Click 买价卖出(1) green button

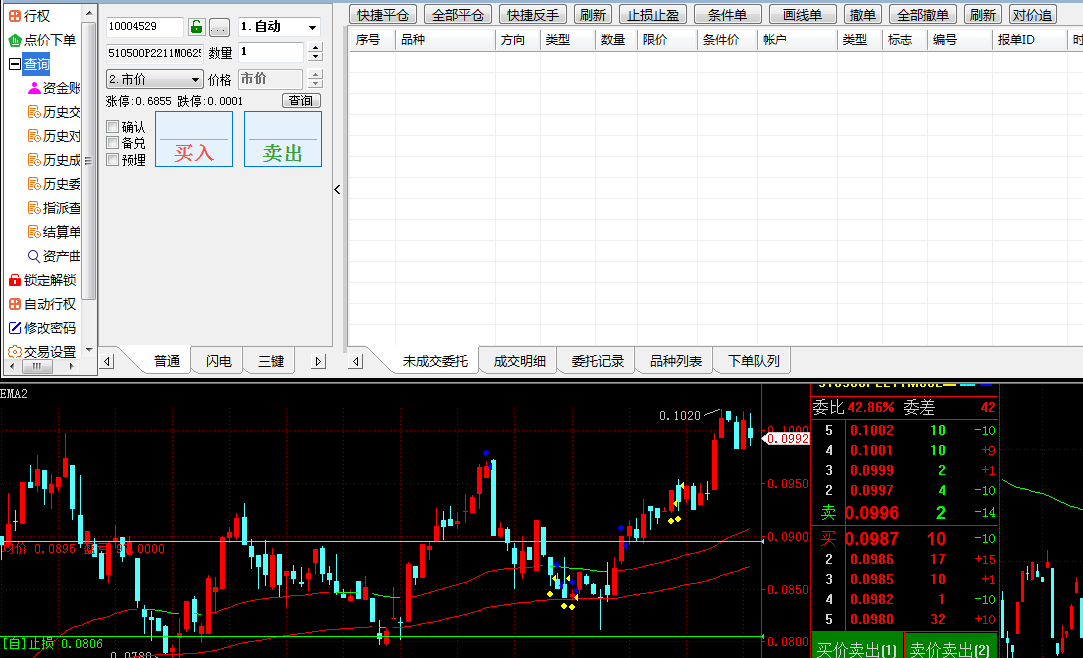(x=856, y=648)
